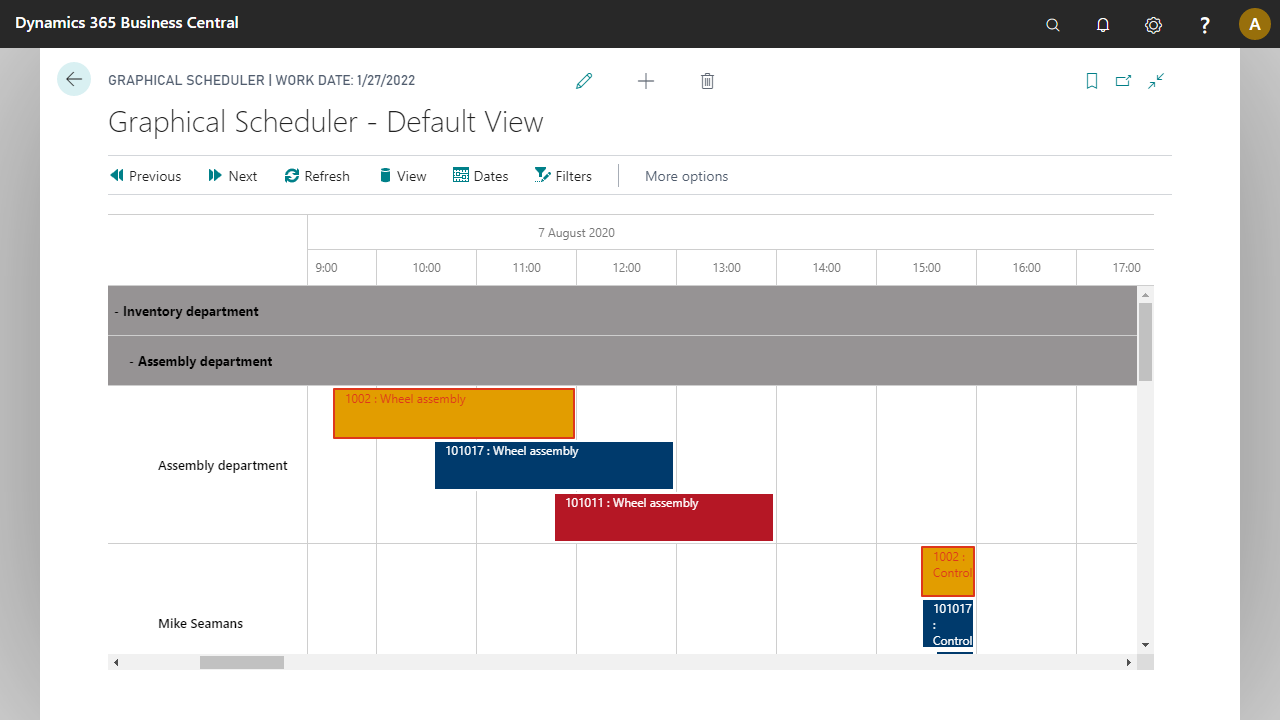Click the help question mark
The width and height of the screenshot is (1280, 720).
click(1205, 24)
